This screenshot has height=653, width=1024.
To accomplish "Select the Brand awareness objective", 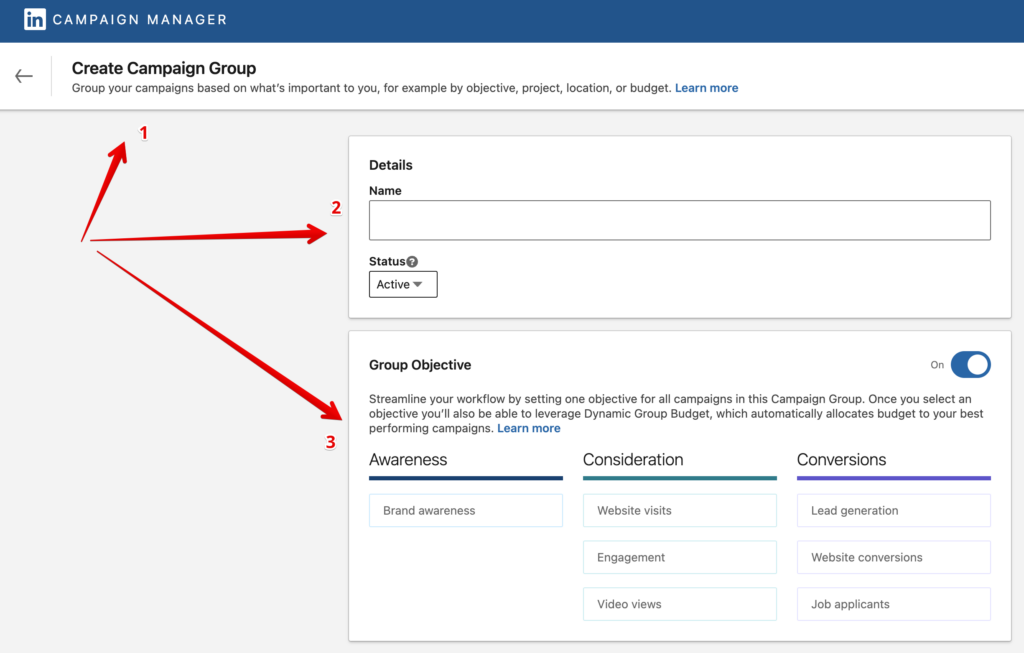I will 466,511.
